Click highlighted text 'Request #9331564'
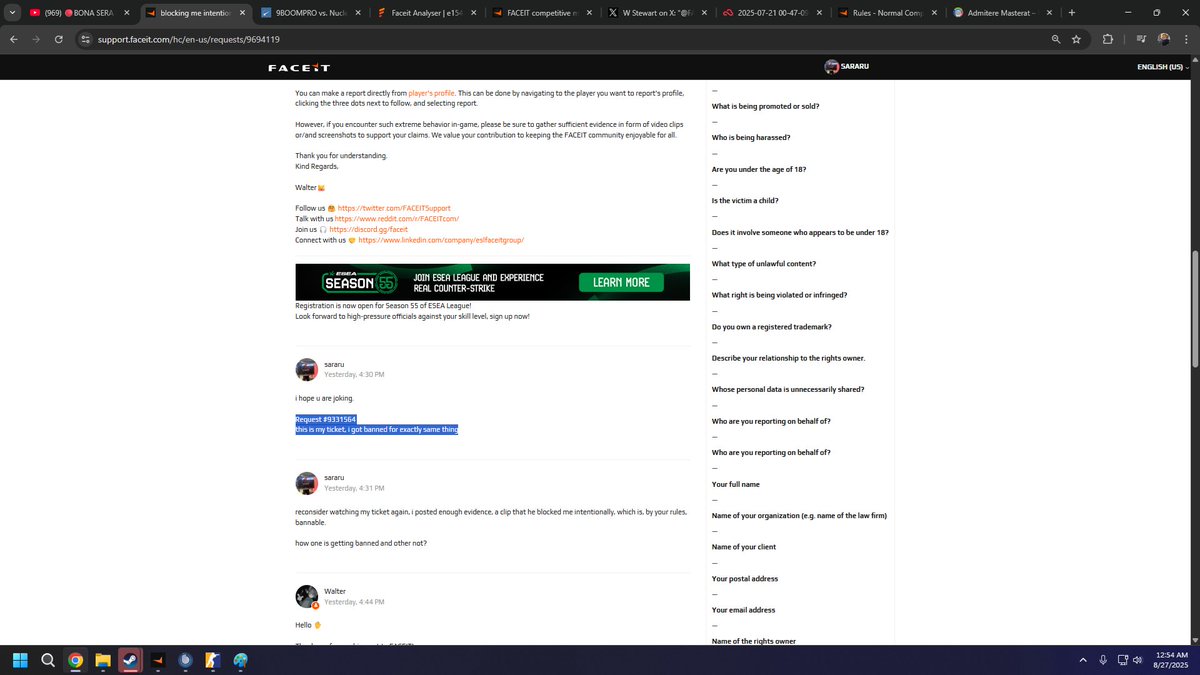1200x675 pixels. tap(326, 419)
